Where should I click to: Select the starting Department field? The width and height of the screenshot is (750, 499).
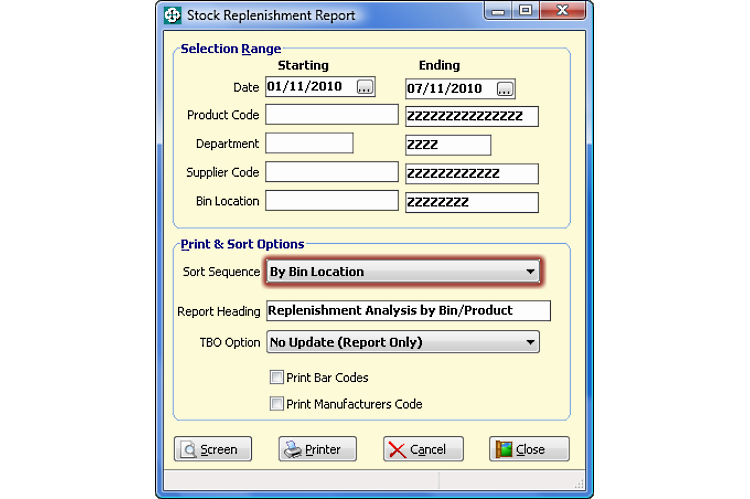(309, 143)
